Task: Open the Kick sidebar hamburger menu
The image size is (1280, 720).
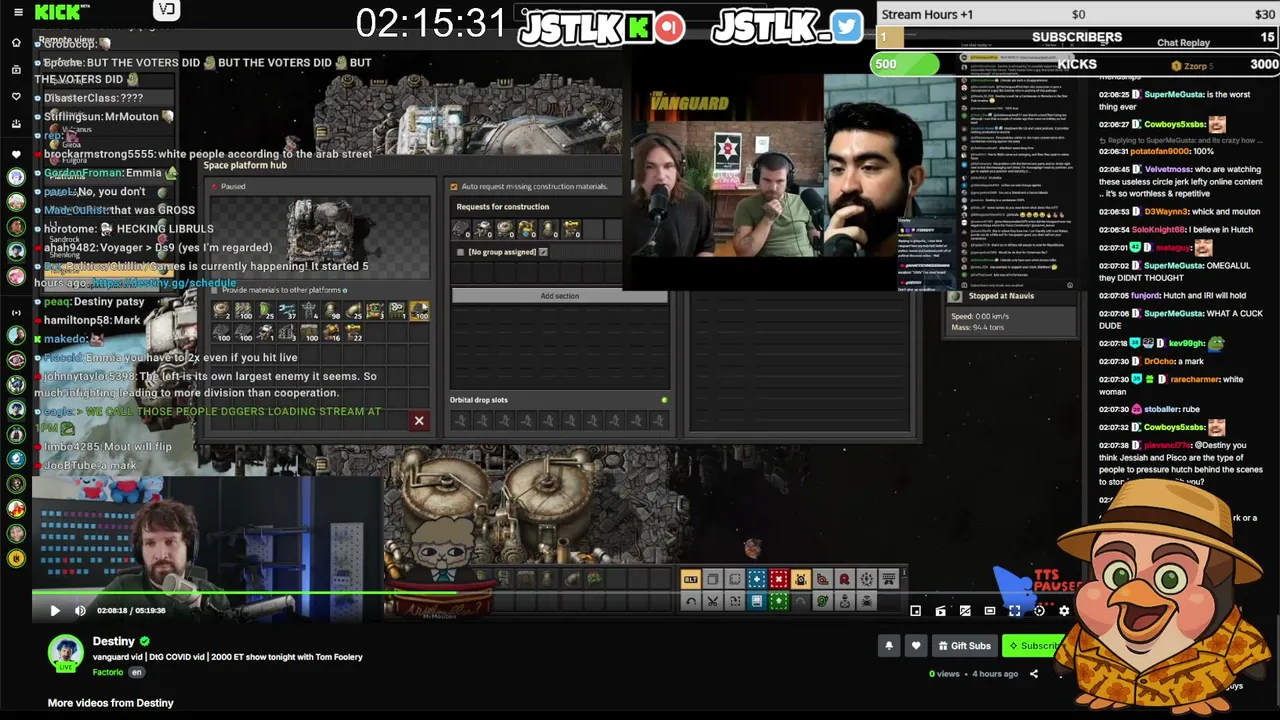Action: click(x=17, y=12)
